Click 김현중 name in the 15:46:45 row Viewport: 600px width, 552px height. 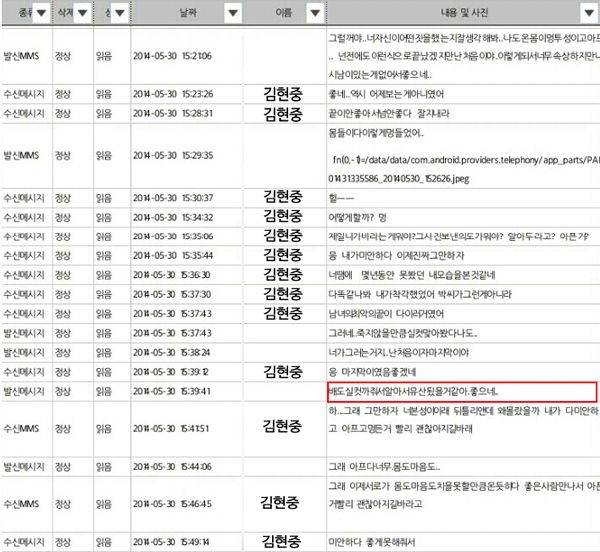pyautogui.click(x=281, y=504)
